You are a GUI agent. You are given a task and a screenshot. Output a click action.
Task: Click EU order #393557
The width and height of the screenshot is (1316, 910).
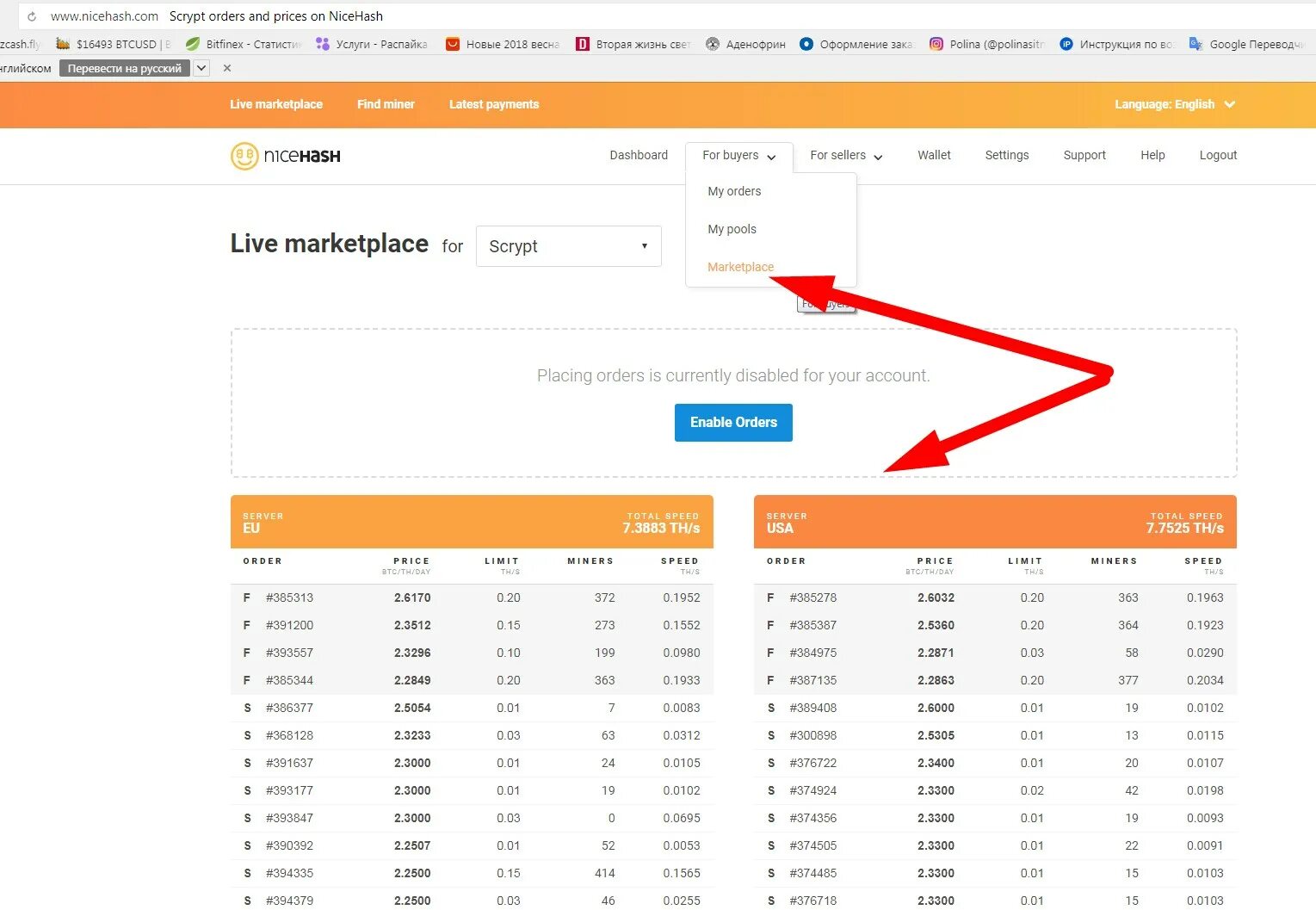pos(472,653)
